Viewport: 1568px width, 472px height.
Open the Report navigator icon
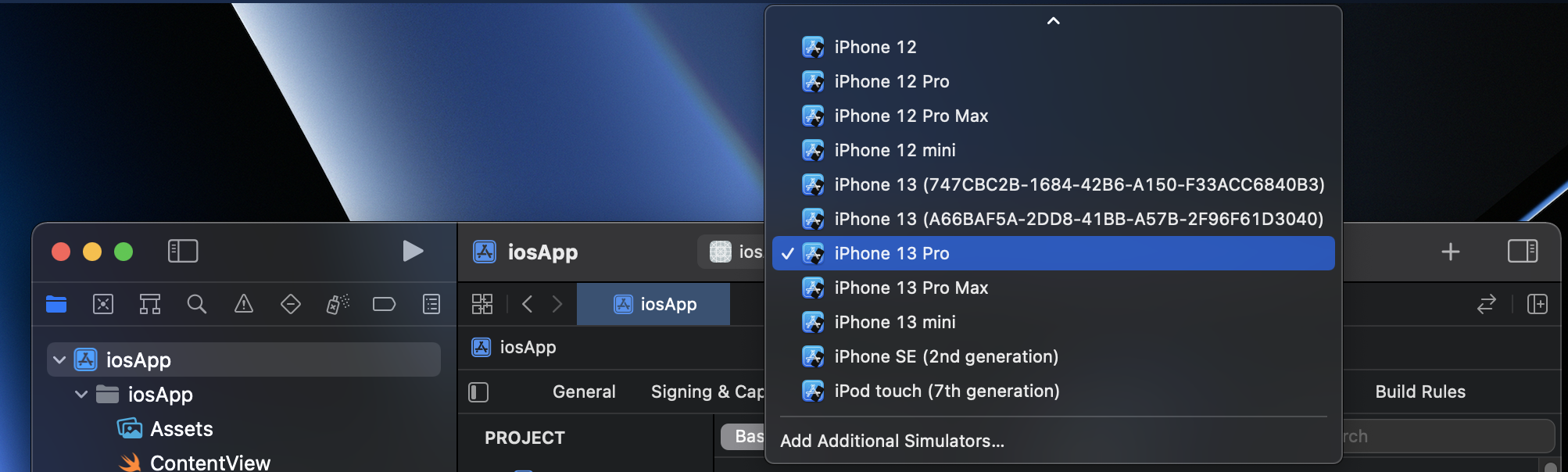(x=431, y=304)
